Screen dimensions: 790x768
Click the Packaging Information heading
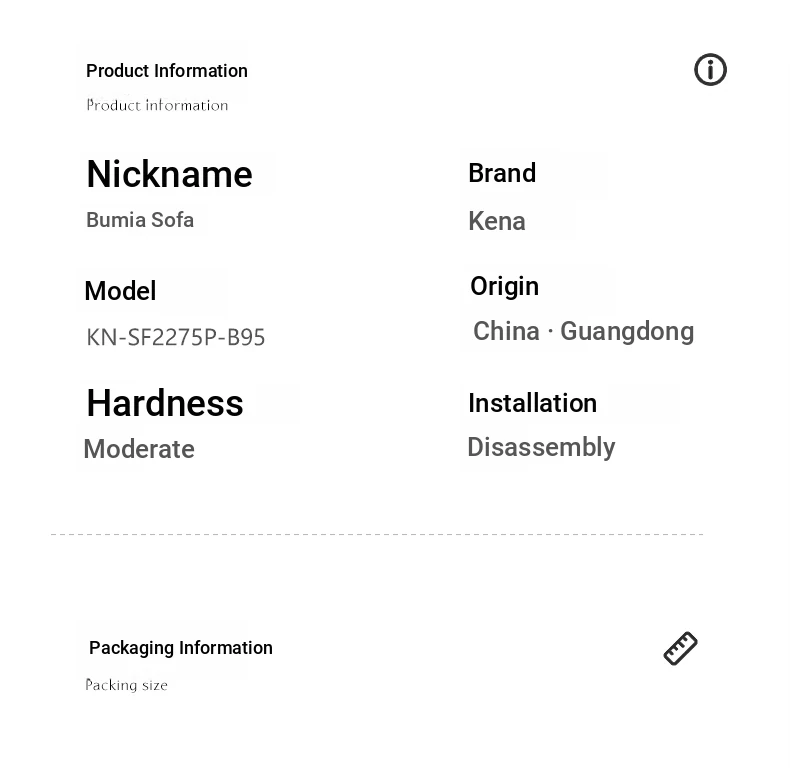181,648
